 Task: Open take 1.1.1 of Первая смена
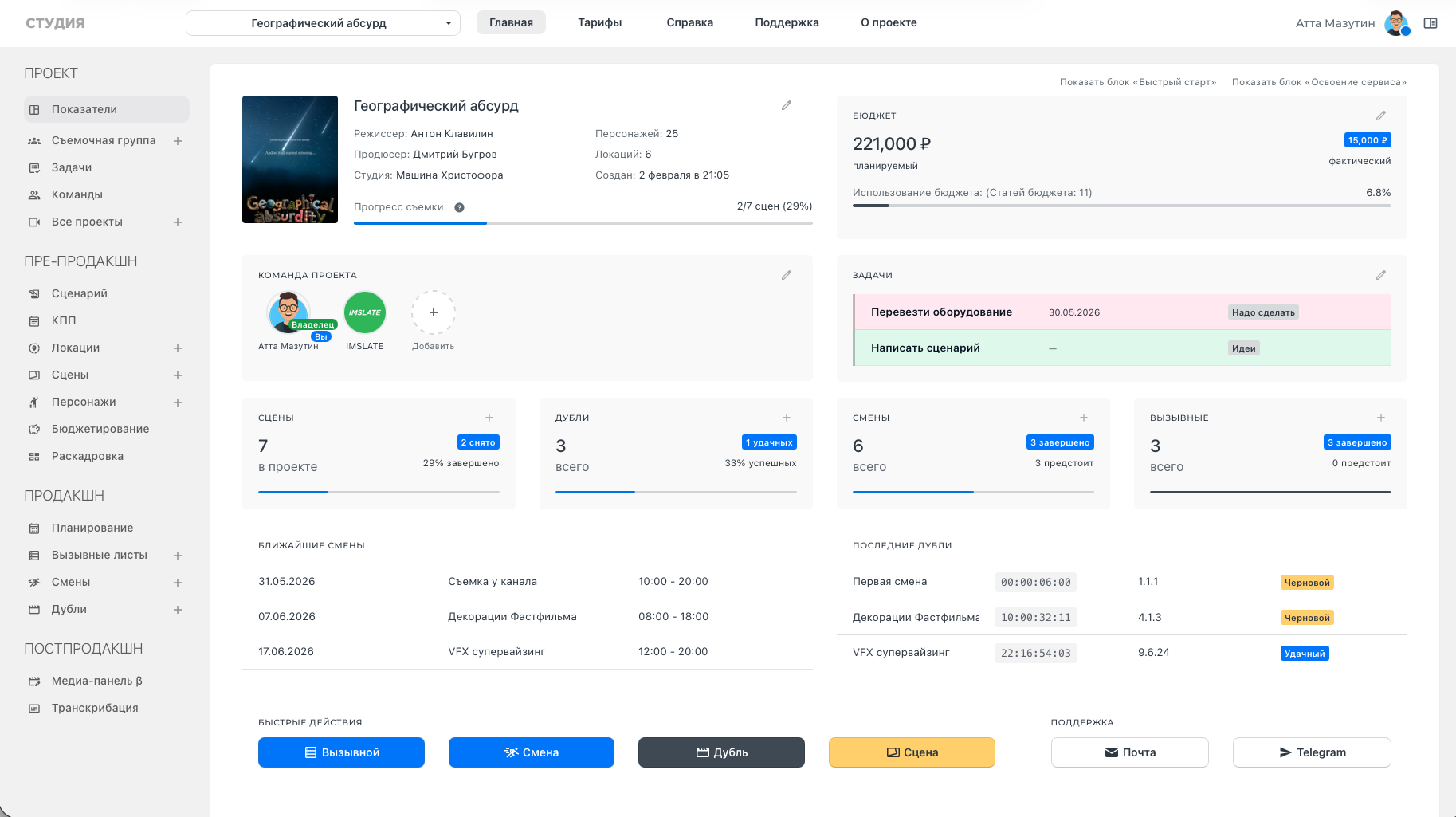1122,582
